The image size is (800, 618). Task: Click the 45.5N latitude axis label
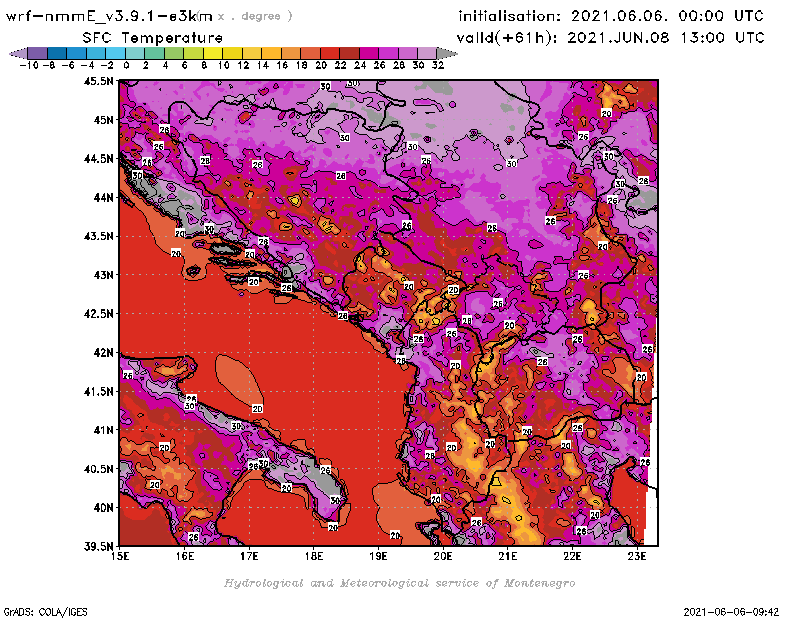tap(98, 81)
